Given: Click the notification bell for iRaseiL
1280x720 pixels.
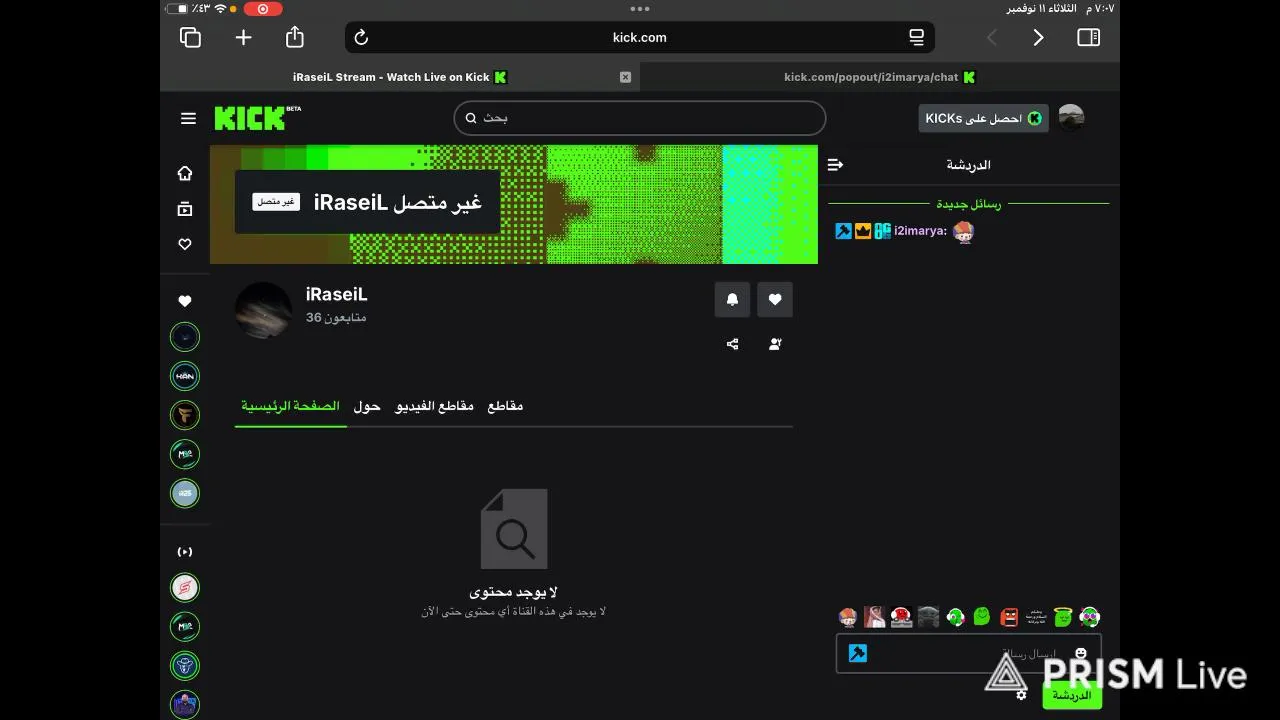Looking at the screenshot, I should (x=732, y=299).
